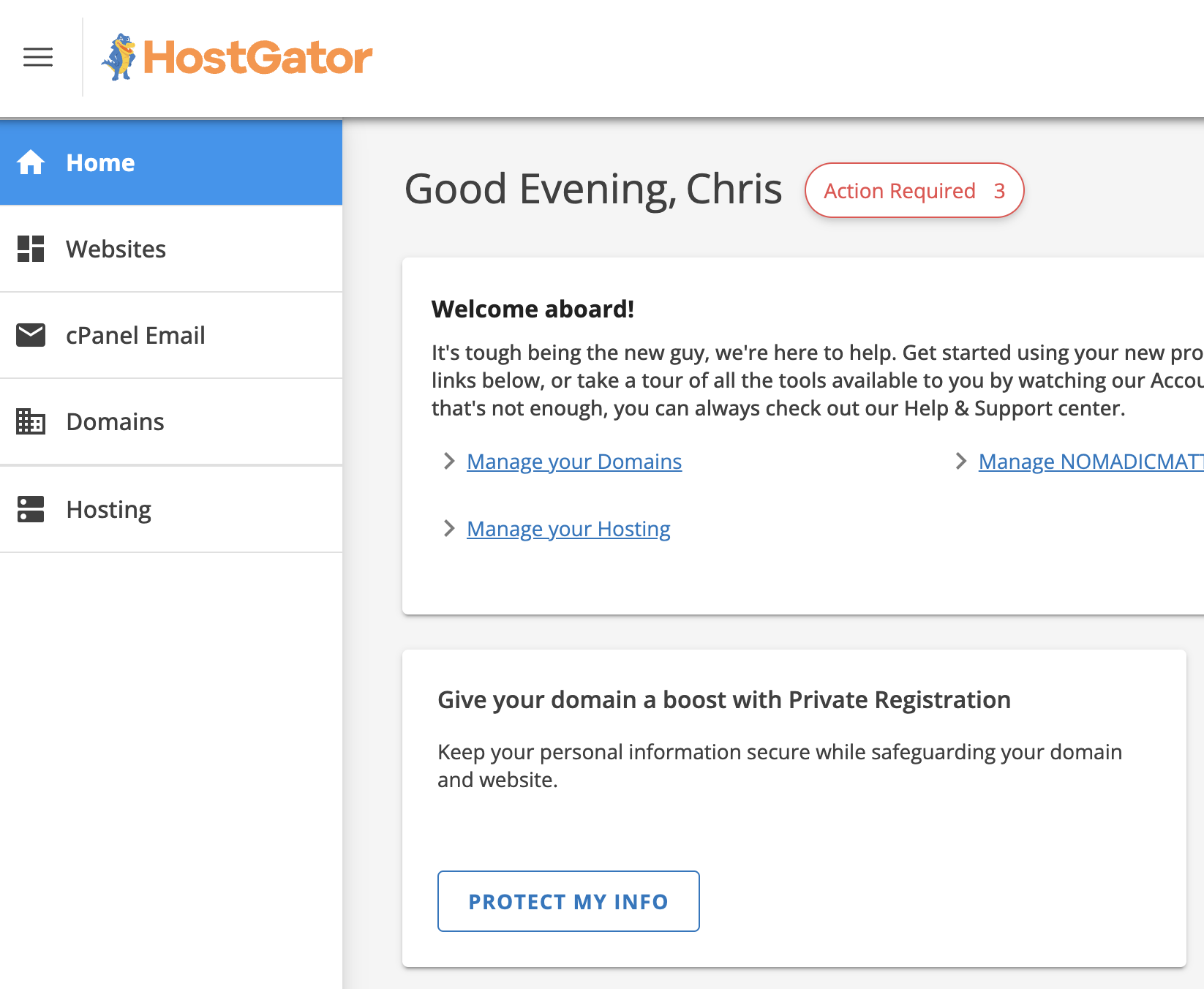
Task: Open the hamburger navigation menu
Action: 38,58
